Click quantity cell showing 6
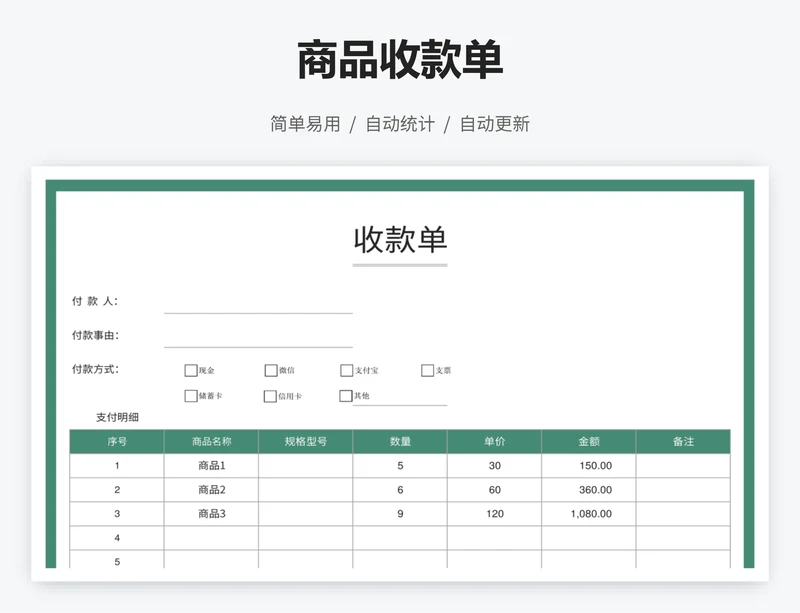The height and width of the screenshot is (613, 800). [x=400, y=490]
